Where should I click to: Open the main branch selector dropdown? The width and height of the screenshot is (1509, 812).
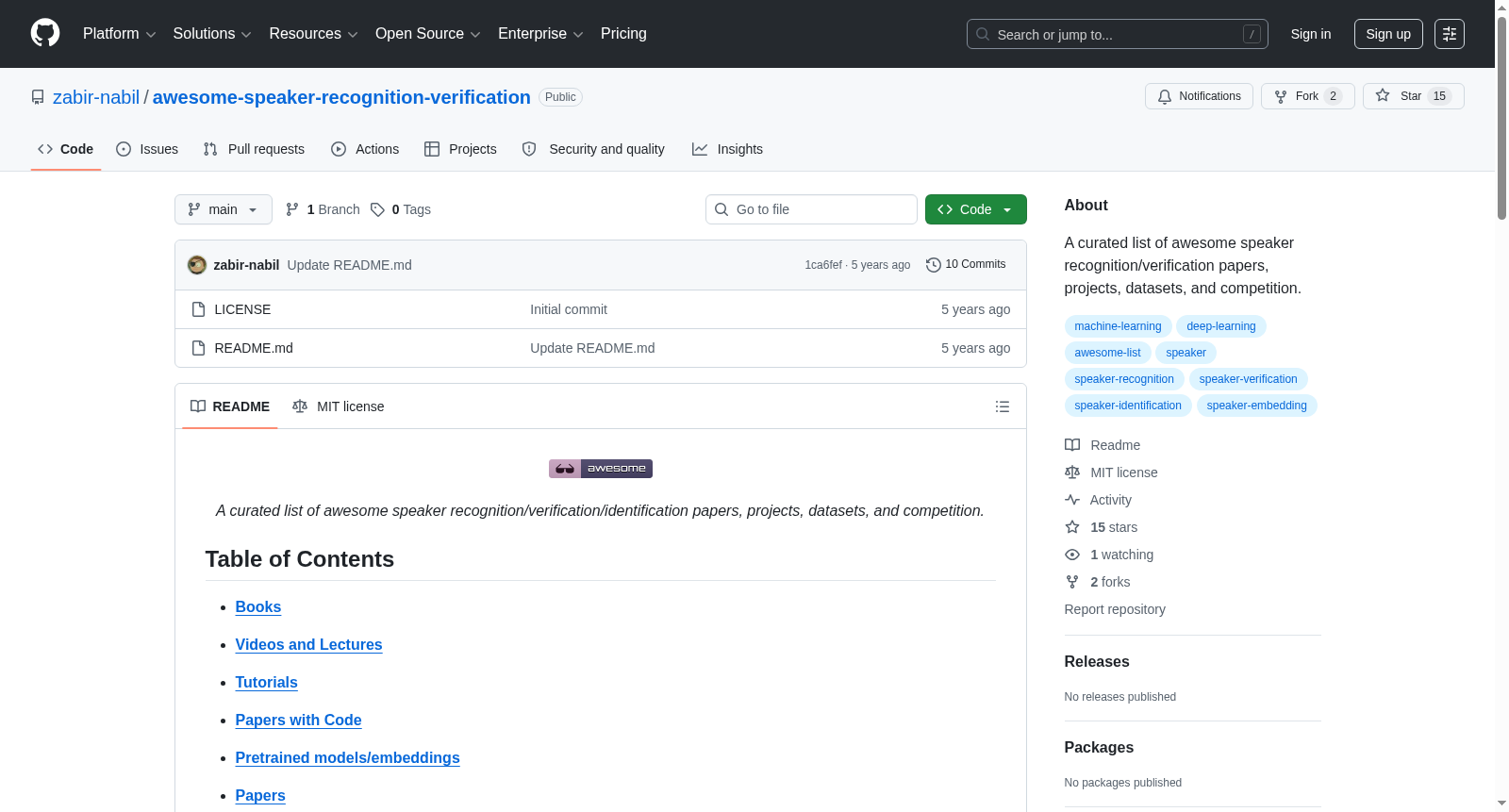pos(224,209)
